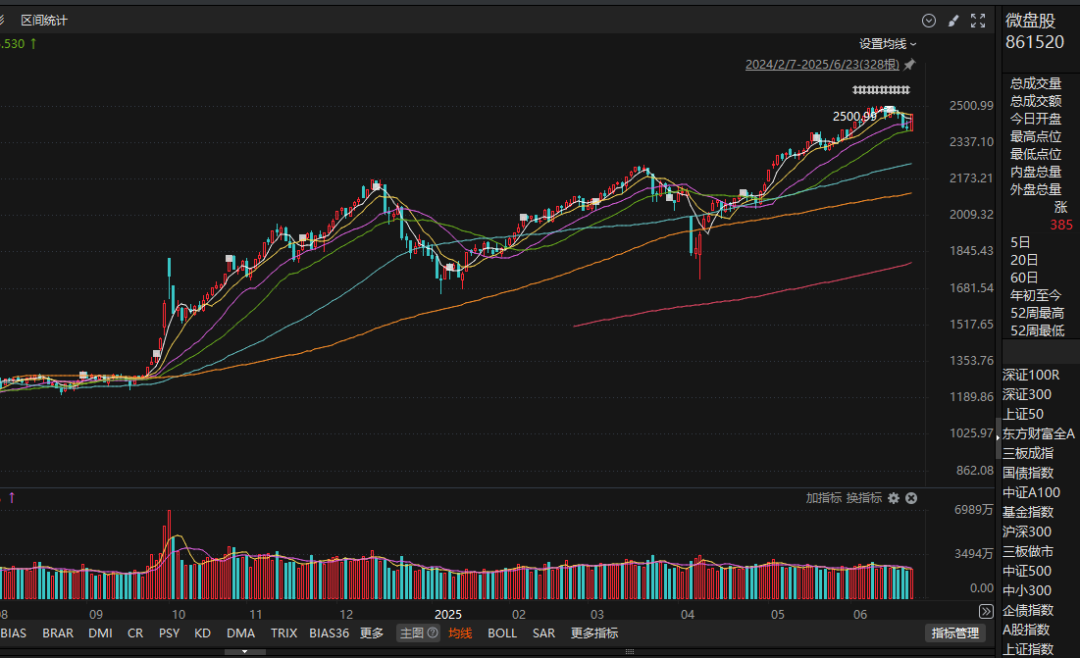Screen dimensions: 1080x658
Task: Switch to the KD indicator tab
Action: tap(203, 633)
